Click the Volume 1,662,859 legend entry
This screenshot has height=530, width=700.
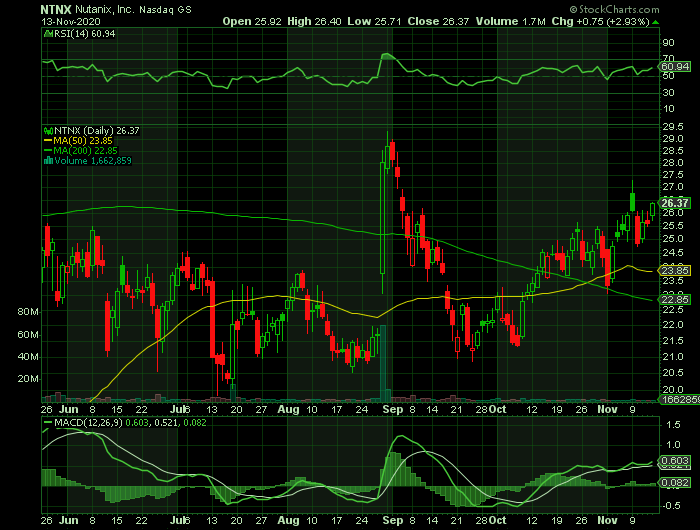(93, 161)
